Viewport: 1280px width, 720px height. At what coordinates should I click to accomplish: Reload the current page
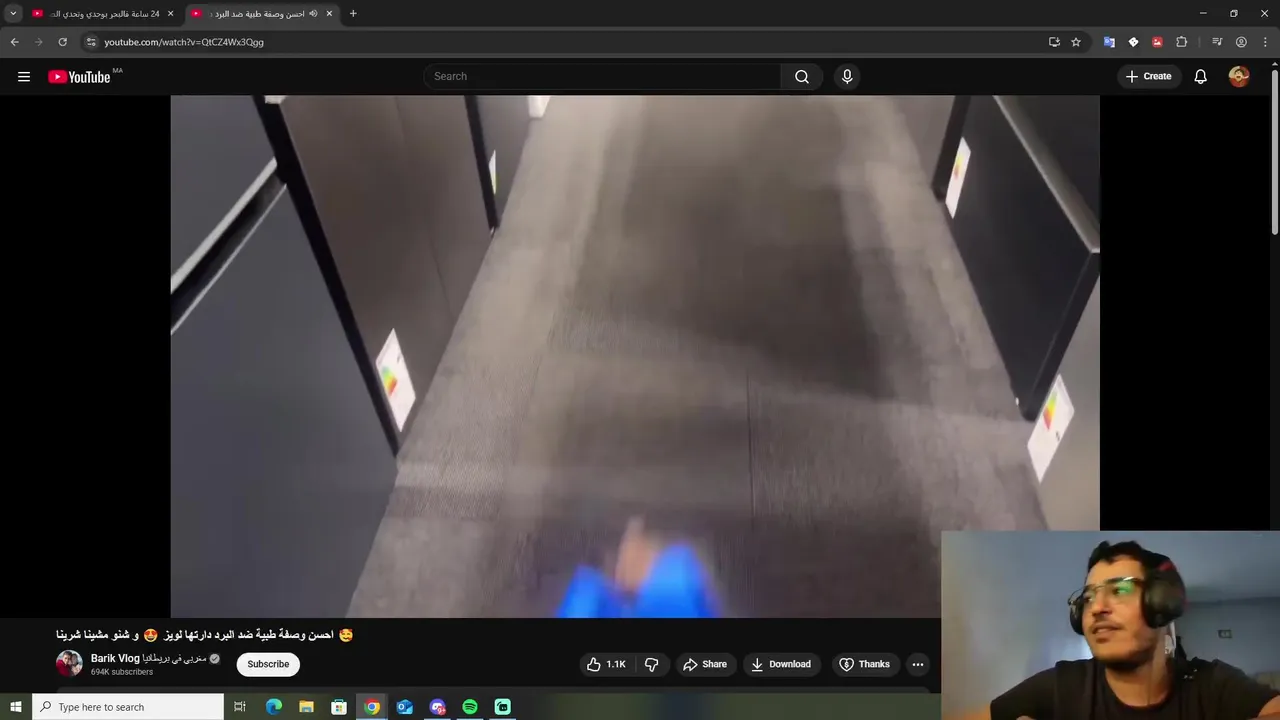click(x=62, y=42)
